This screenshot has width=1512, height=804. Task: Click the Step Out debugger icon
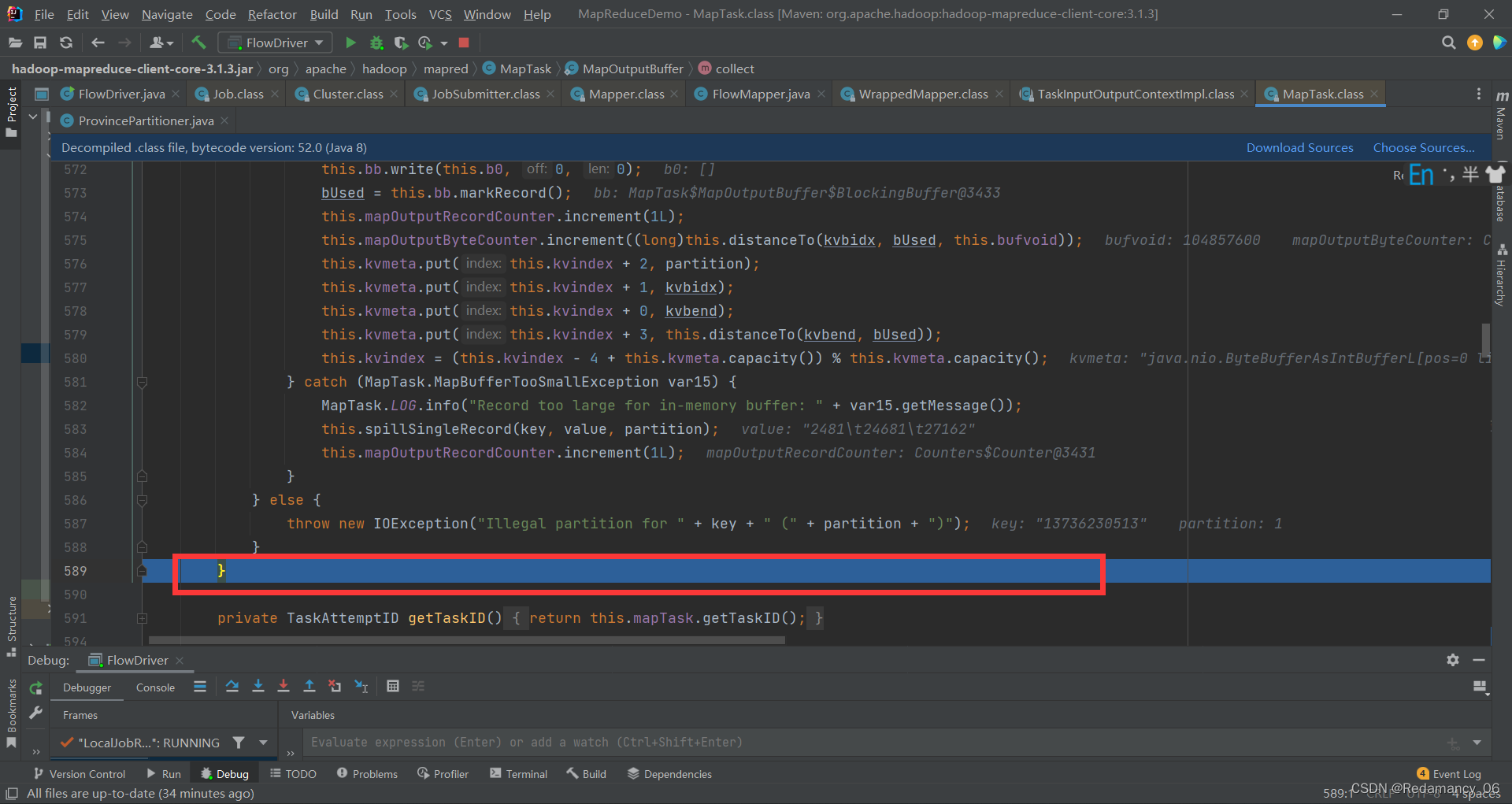point(309,686)
